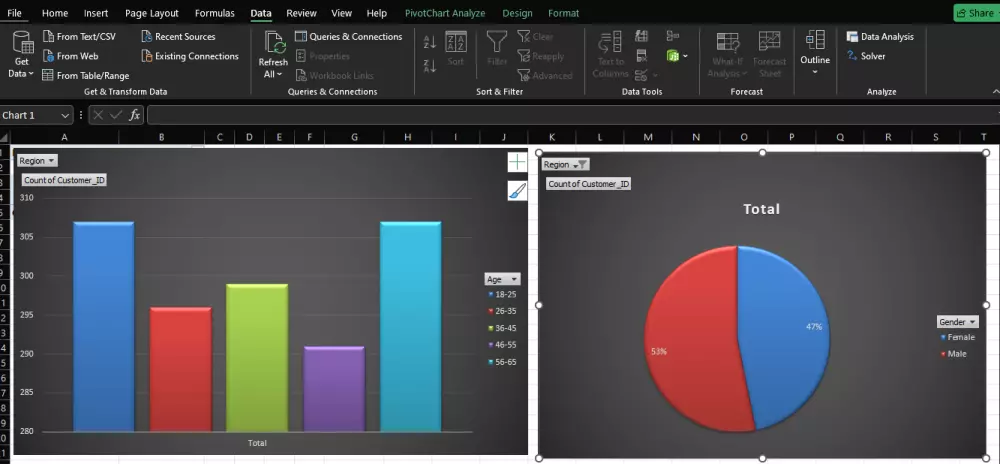Screen dimensions: 1000x464
Task: Click Chart Styles paintbrush button
Action: pyautogui.click(x=517, y=191)
